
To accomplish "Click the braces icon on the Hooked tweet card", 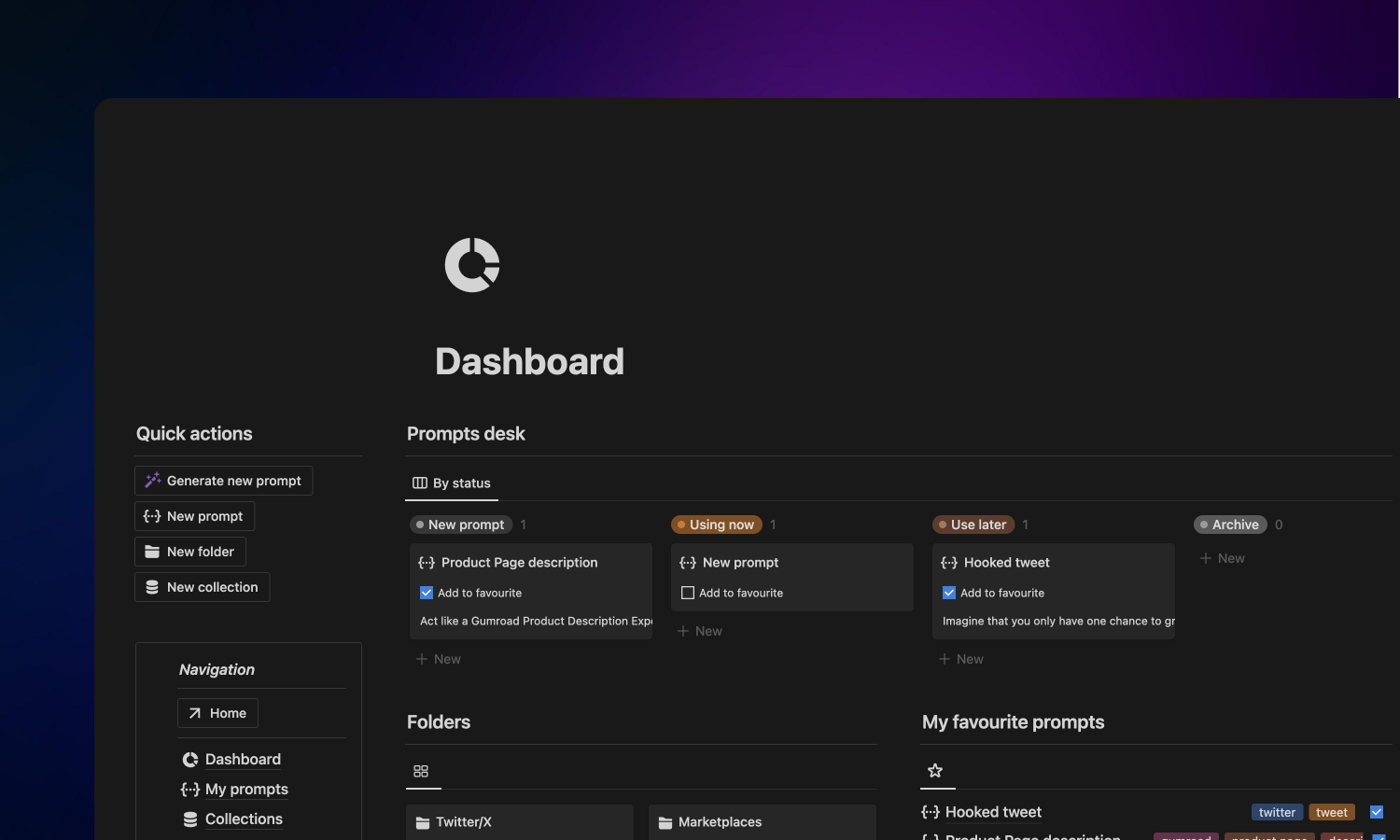I will [949, 563].
